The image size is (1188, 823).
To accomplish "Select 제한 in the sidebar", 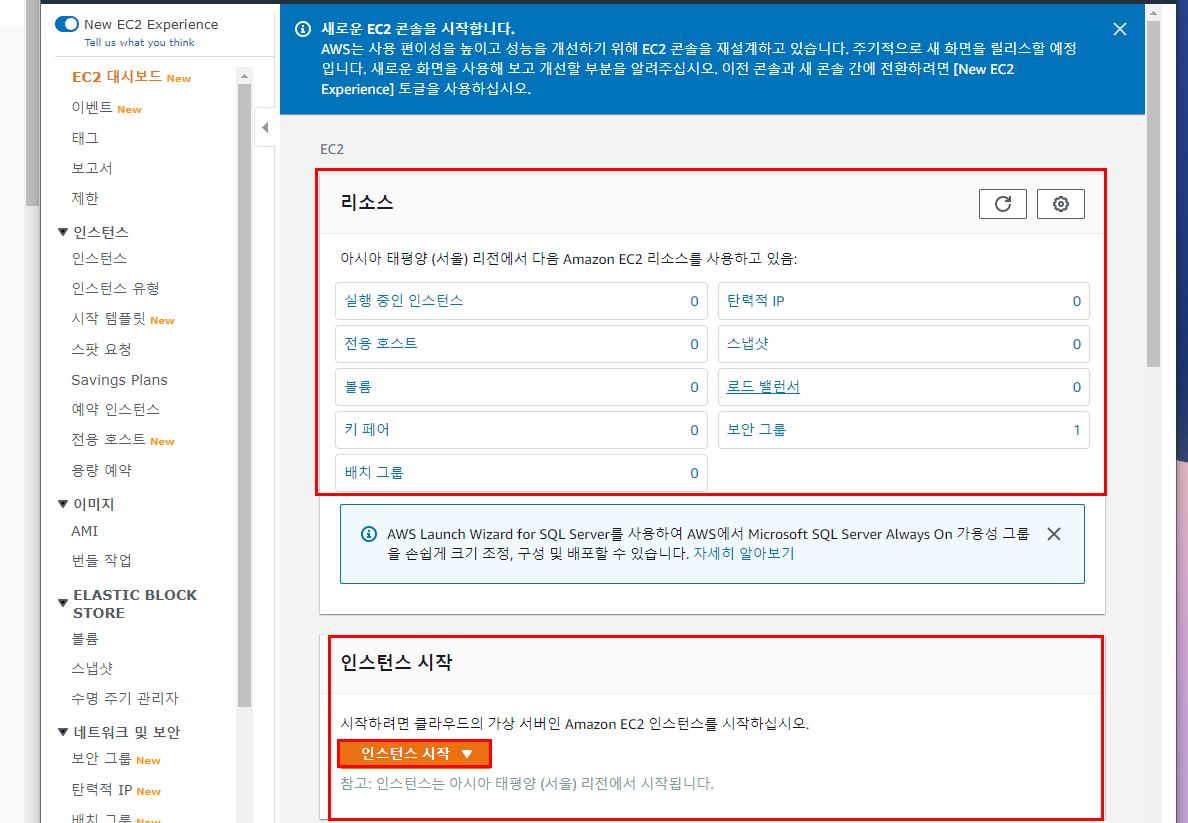I will (85, 199).
